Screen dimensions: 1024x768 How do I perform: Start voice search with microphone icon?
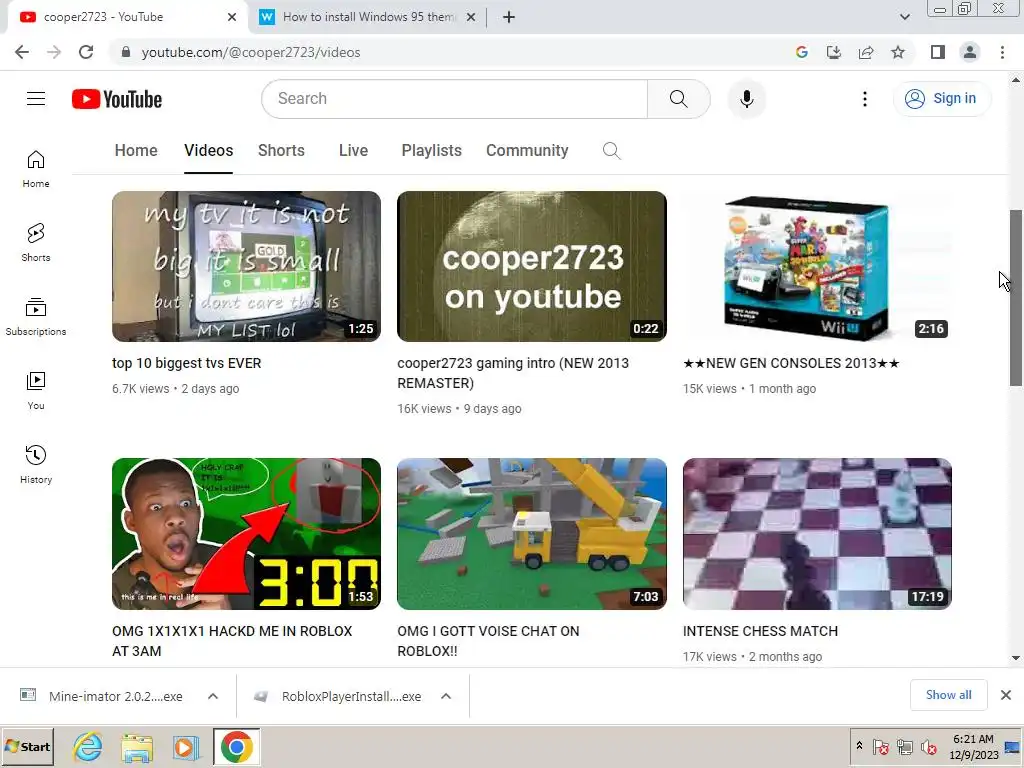pos(746,99)
